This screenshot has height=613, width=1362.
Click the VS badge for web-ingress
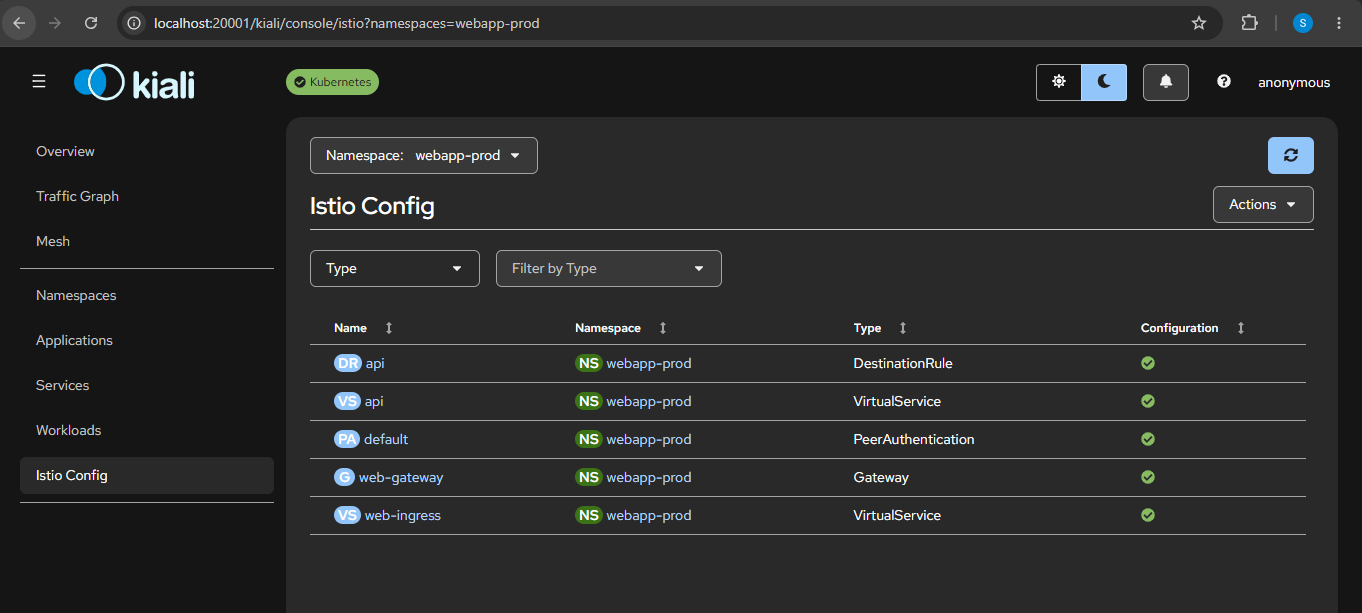347,515
